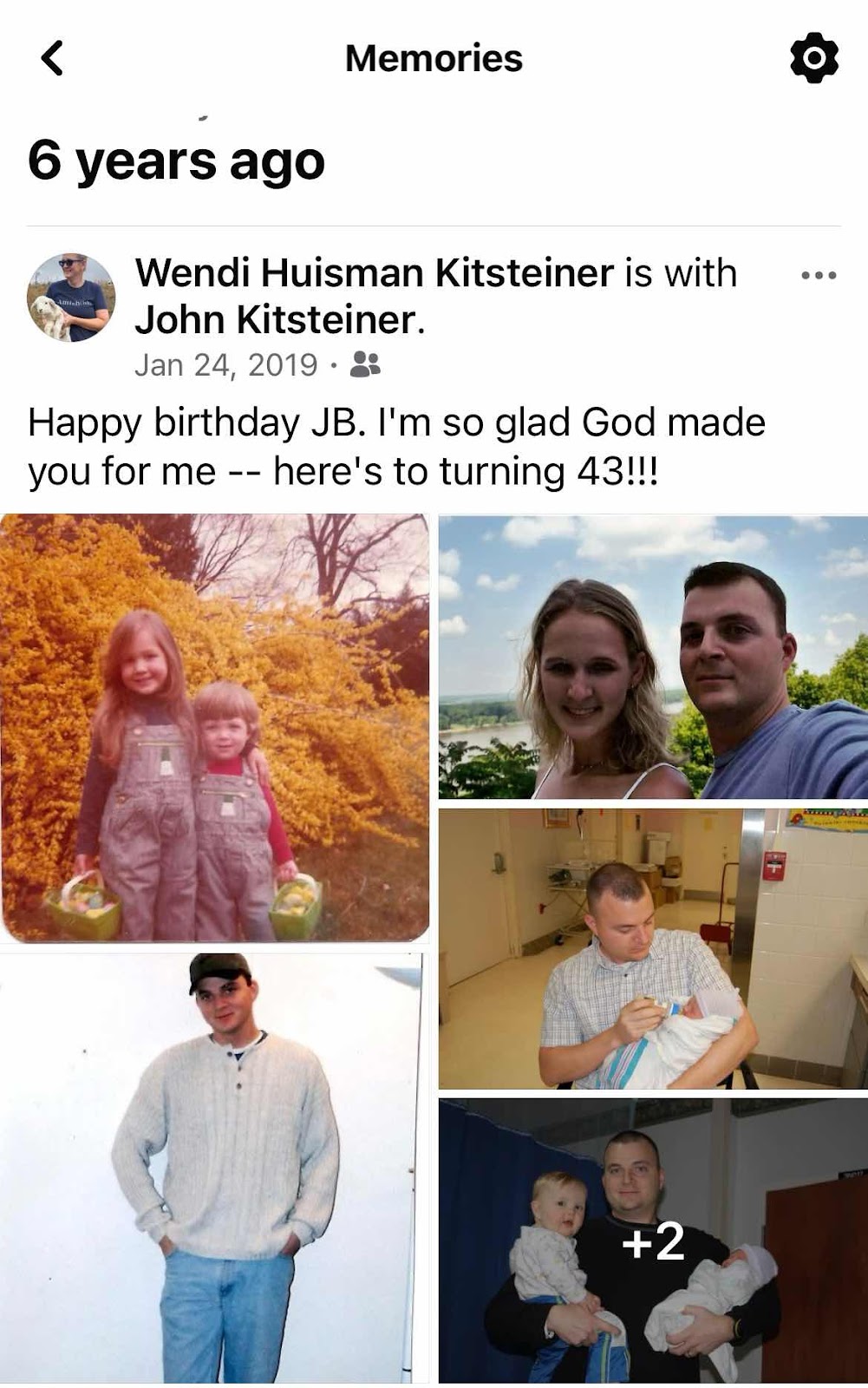Open the post's three-dots options menu
This screenshot has height=1388, width=868.
(x=819, y=275)
